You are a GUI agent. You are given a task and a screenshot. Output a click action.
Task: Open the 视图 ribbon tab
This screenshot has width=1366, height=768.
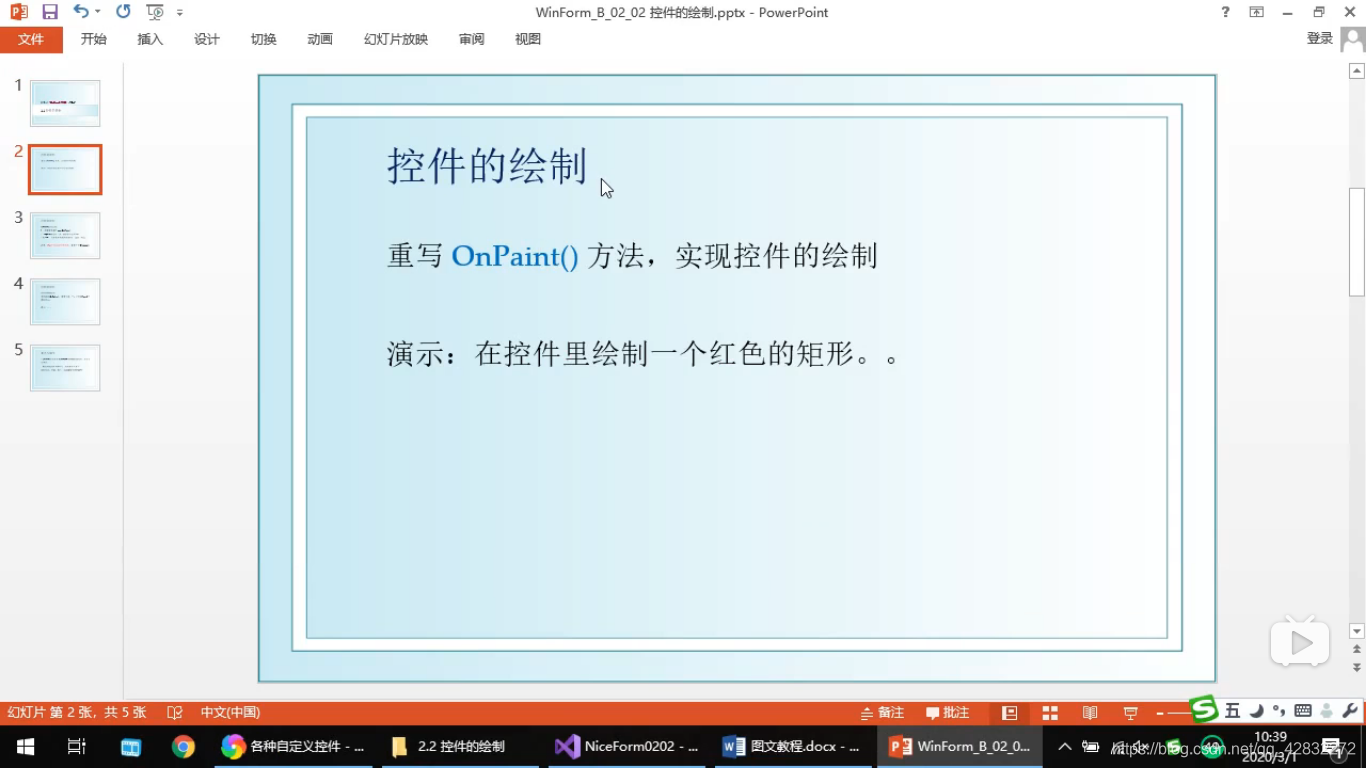click(528, 39)
